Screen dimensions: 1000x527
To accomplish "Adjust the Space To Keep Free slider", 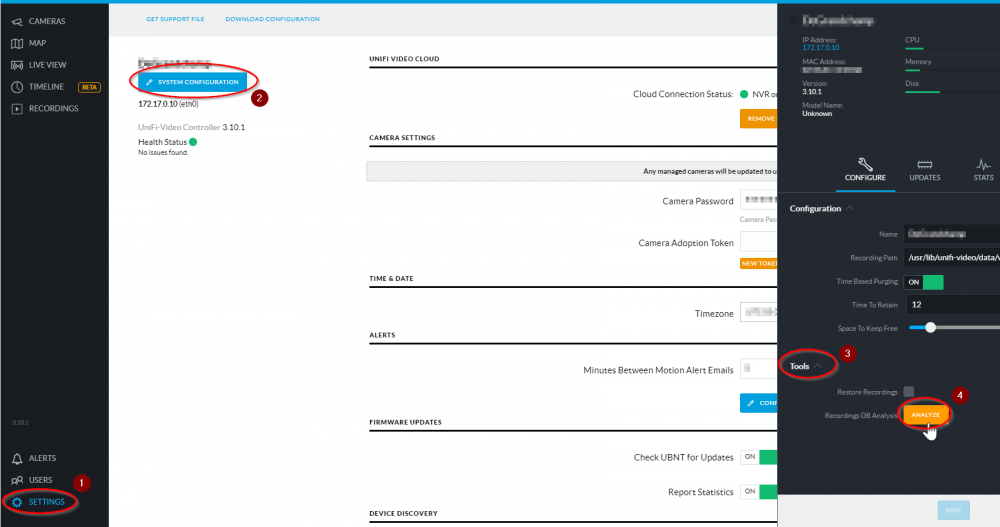I will tap(930, 328).
